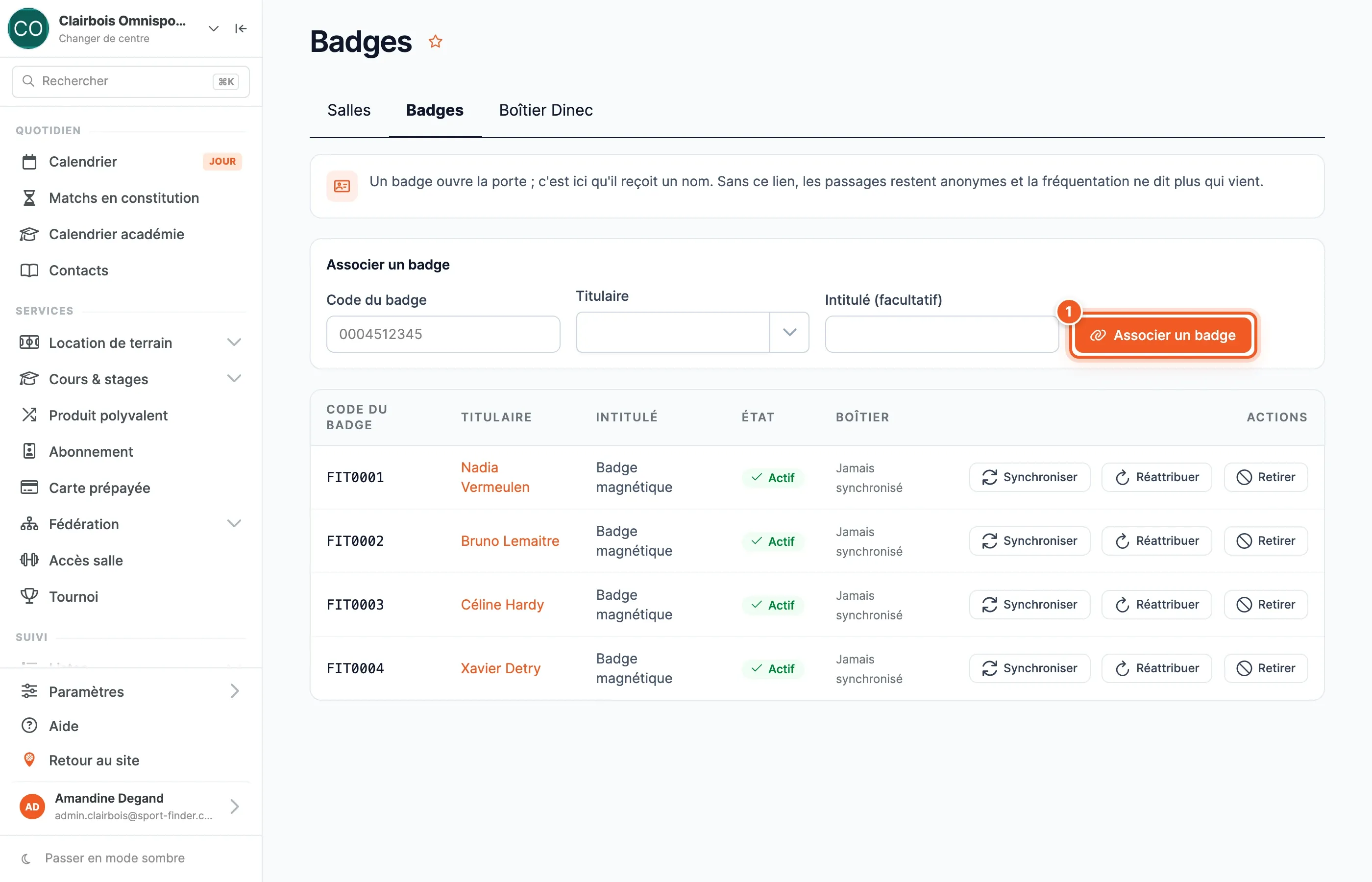Synchroniser badge FIT0001
This screenshot has width=1372, height=882.
[1029, 477]
